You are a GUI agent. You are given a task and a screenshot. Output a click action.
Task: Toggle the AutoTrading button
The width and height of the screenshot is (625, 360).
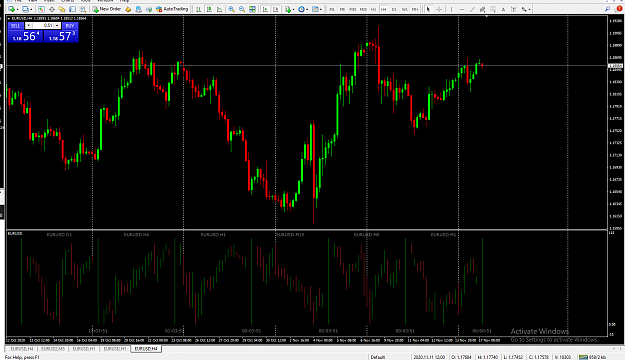point(172,9)
